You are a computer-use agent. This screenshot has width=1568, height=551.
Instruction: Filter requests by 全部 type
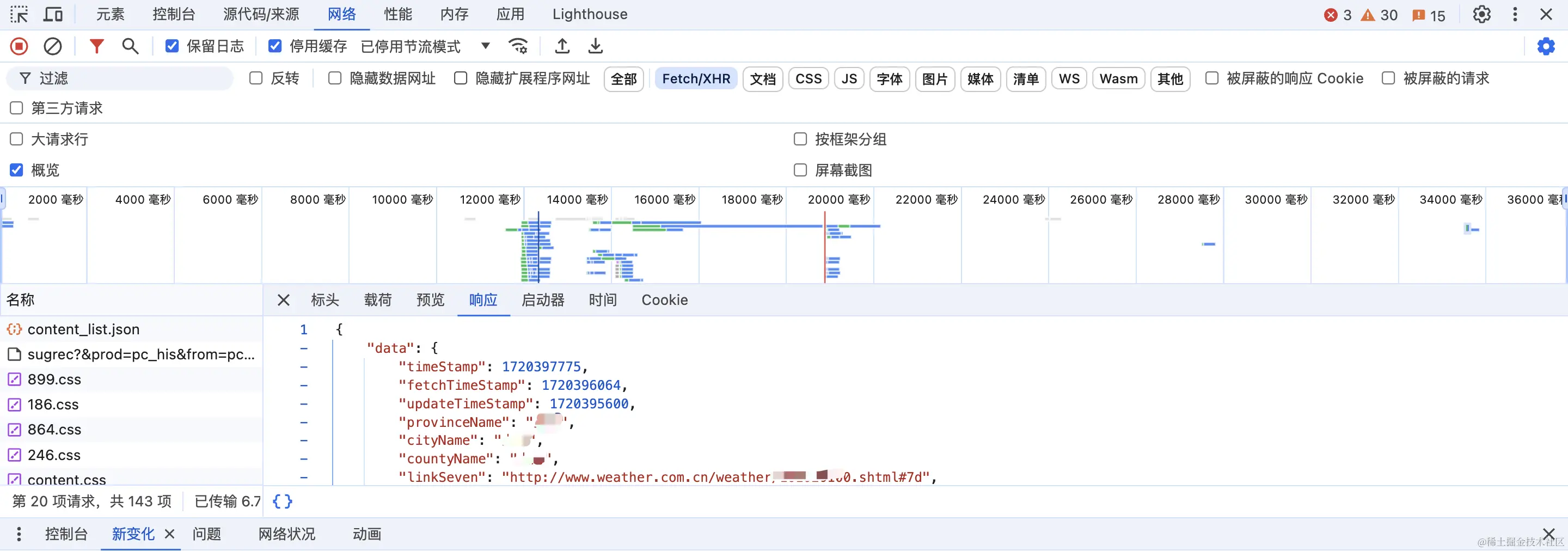tap(623, 79)
